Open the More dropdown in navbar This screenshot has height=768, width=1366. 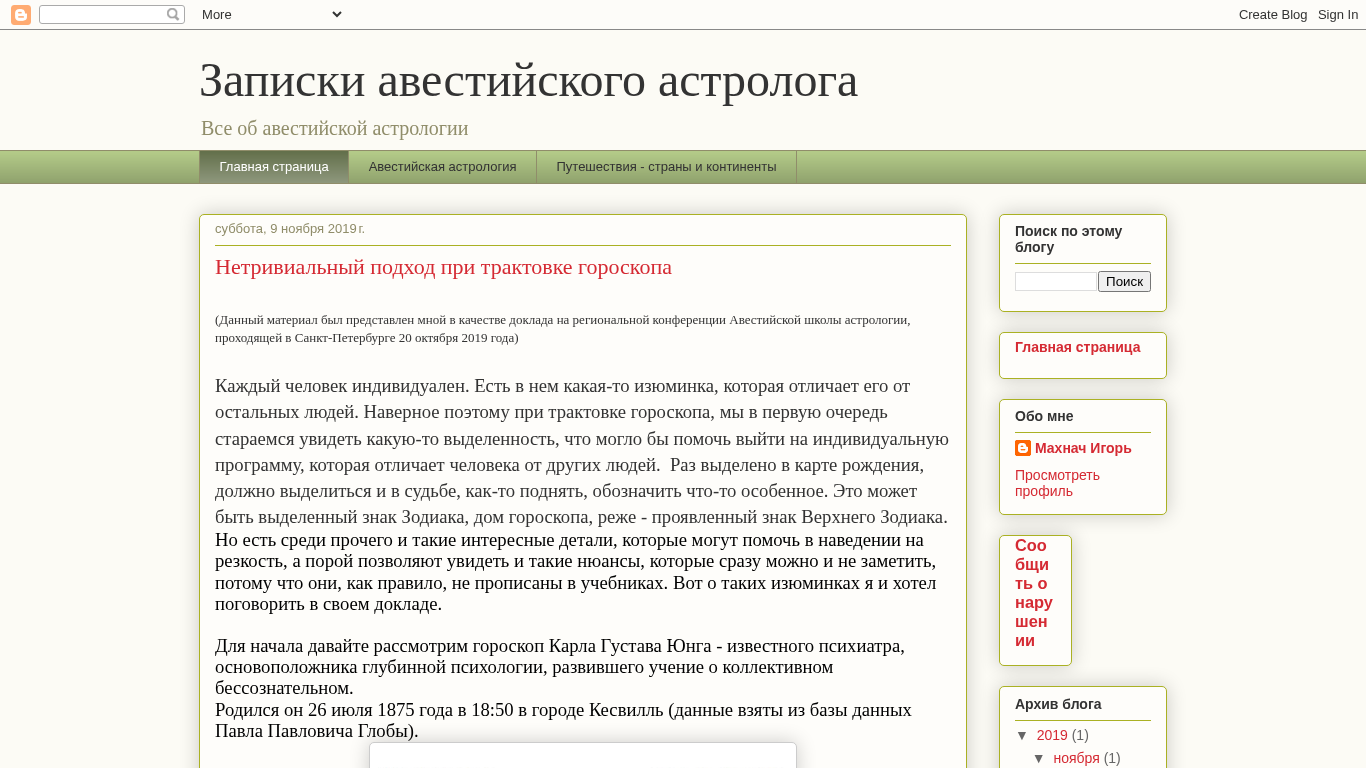click(x=272, y=15)
